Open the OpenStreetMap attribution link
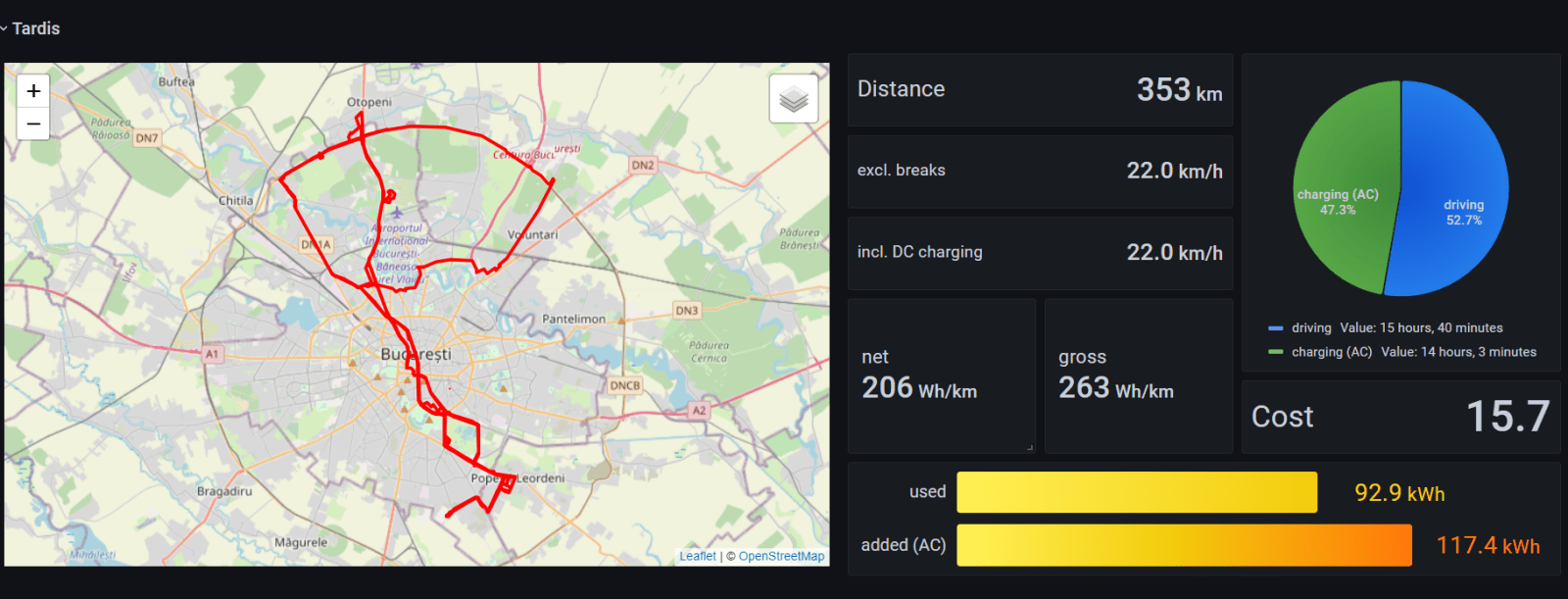The width and height of the screenshot is (1568, 599). point(781,556)
